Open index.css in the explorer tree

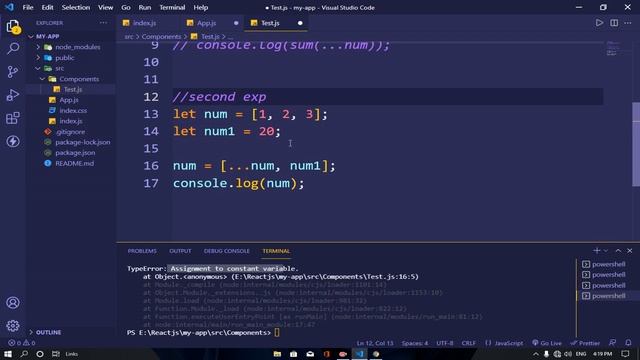72,111
